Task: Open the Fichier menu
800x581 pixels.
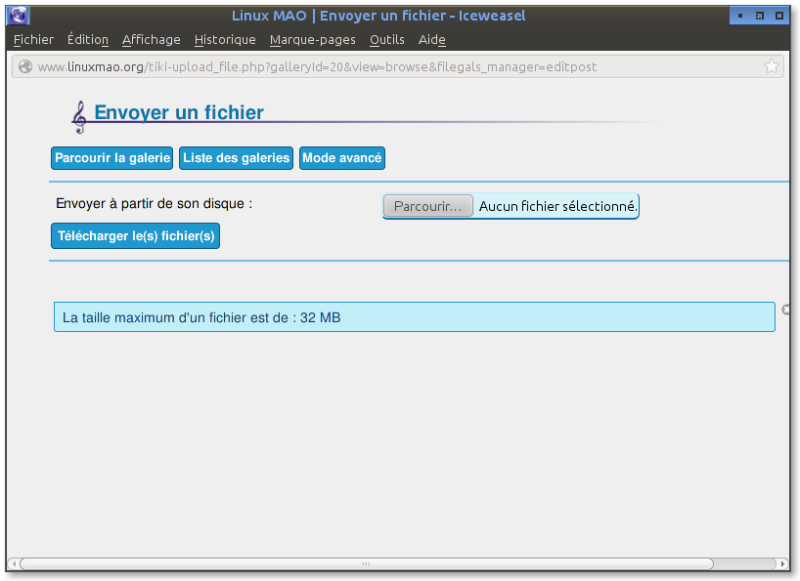Action: coord(33,39)
